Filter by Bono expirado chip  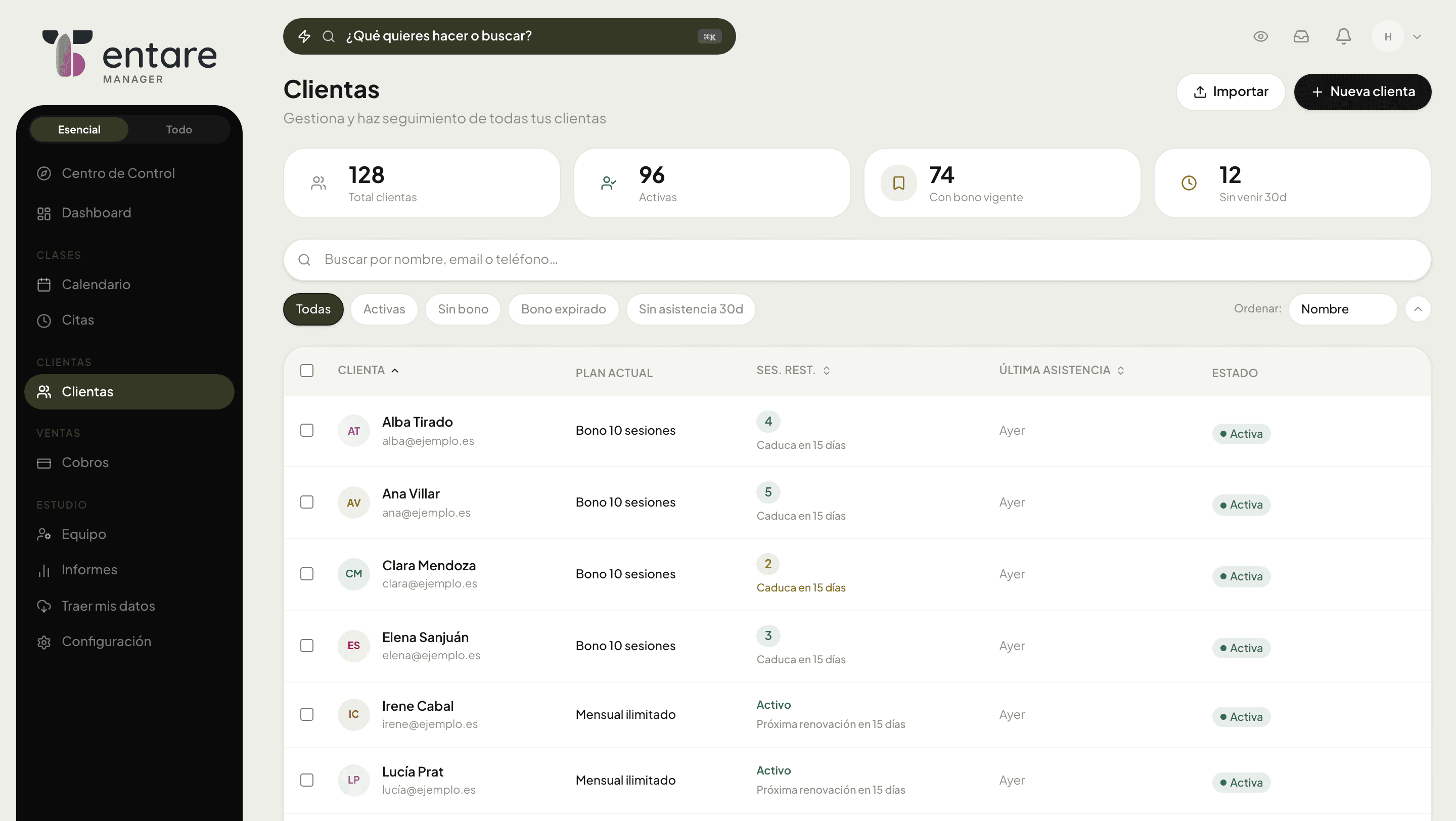point(564,309)
